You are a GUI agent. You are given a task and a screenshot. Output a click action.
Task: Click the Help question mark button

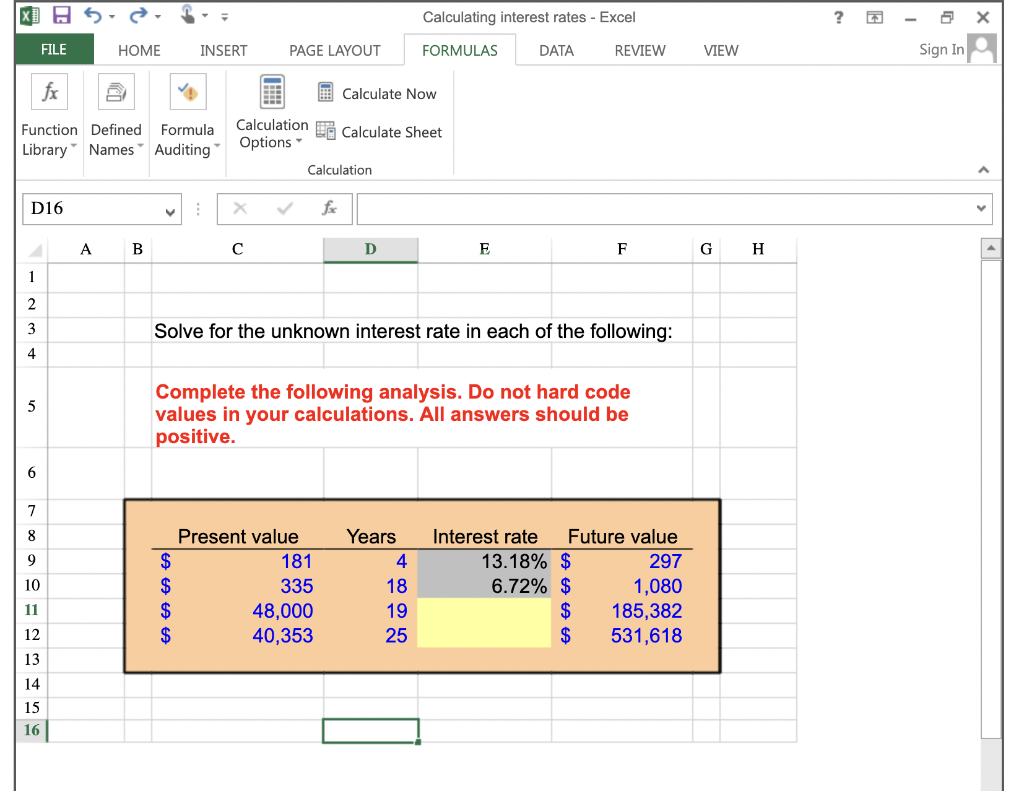(838, 16)
